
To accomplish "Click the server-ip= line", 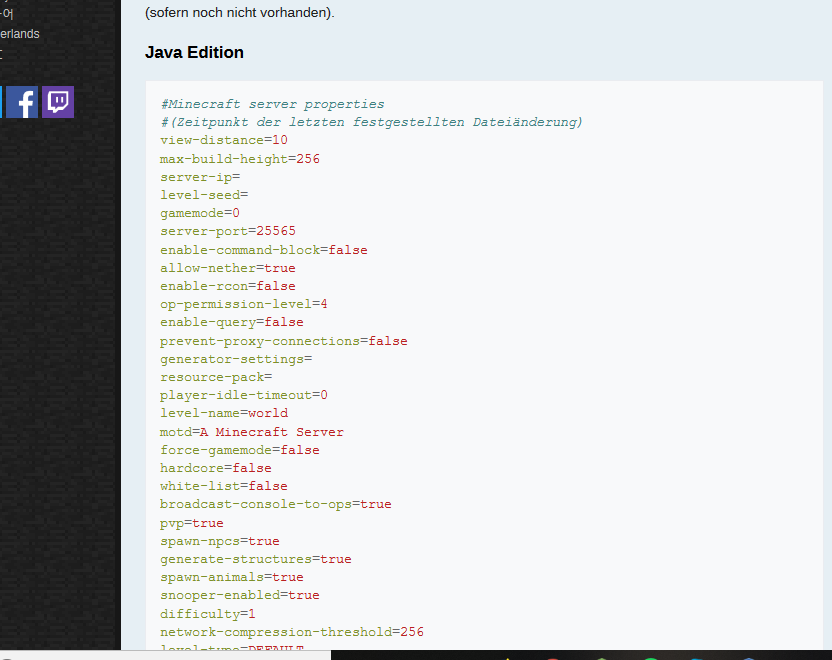I will tap(200, 177).
